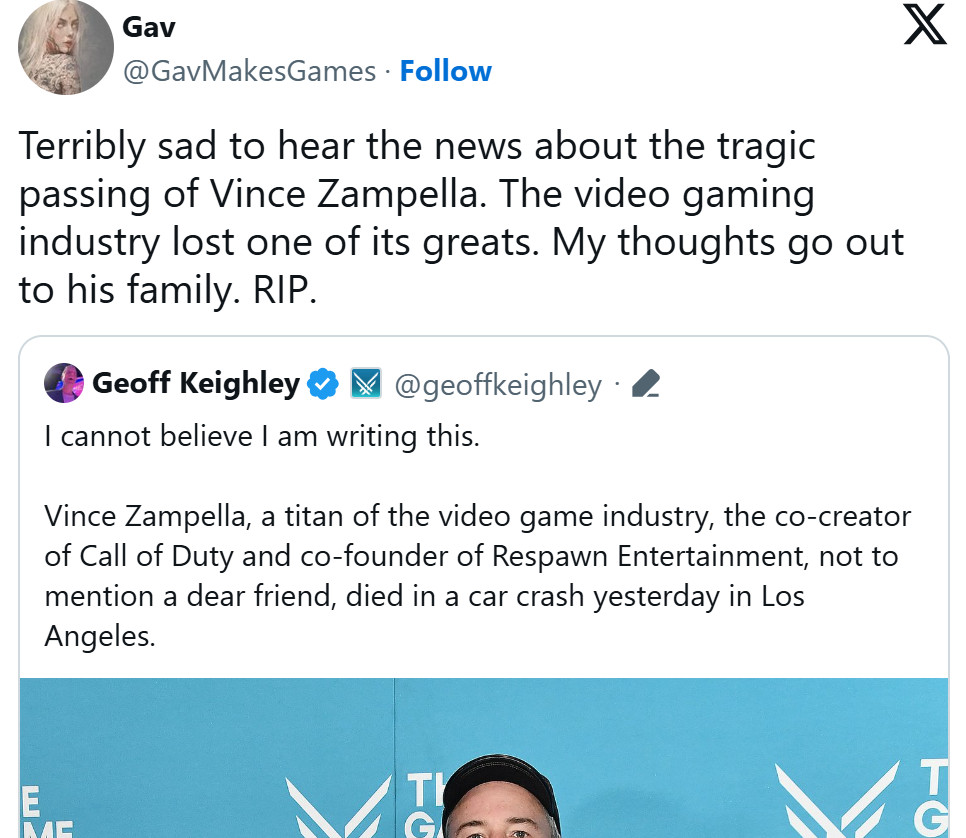Click the @geoffkeighley handle
Viewport: 966px width, 838px height.
(499, 385)
